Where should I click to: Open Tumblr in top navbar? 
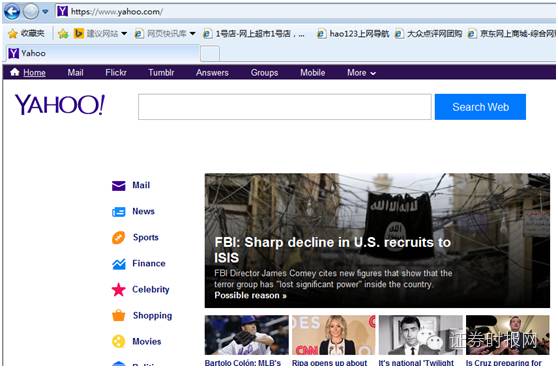(x=161, y=73)
